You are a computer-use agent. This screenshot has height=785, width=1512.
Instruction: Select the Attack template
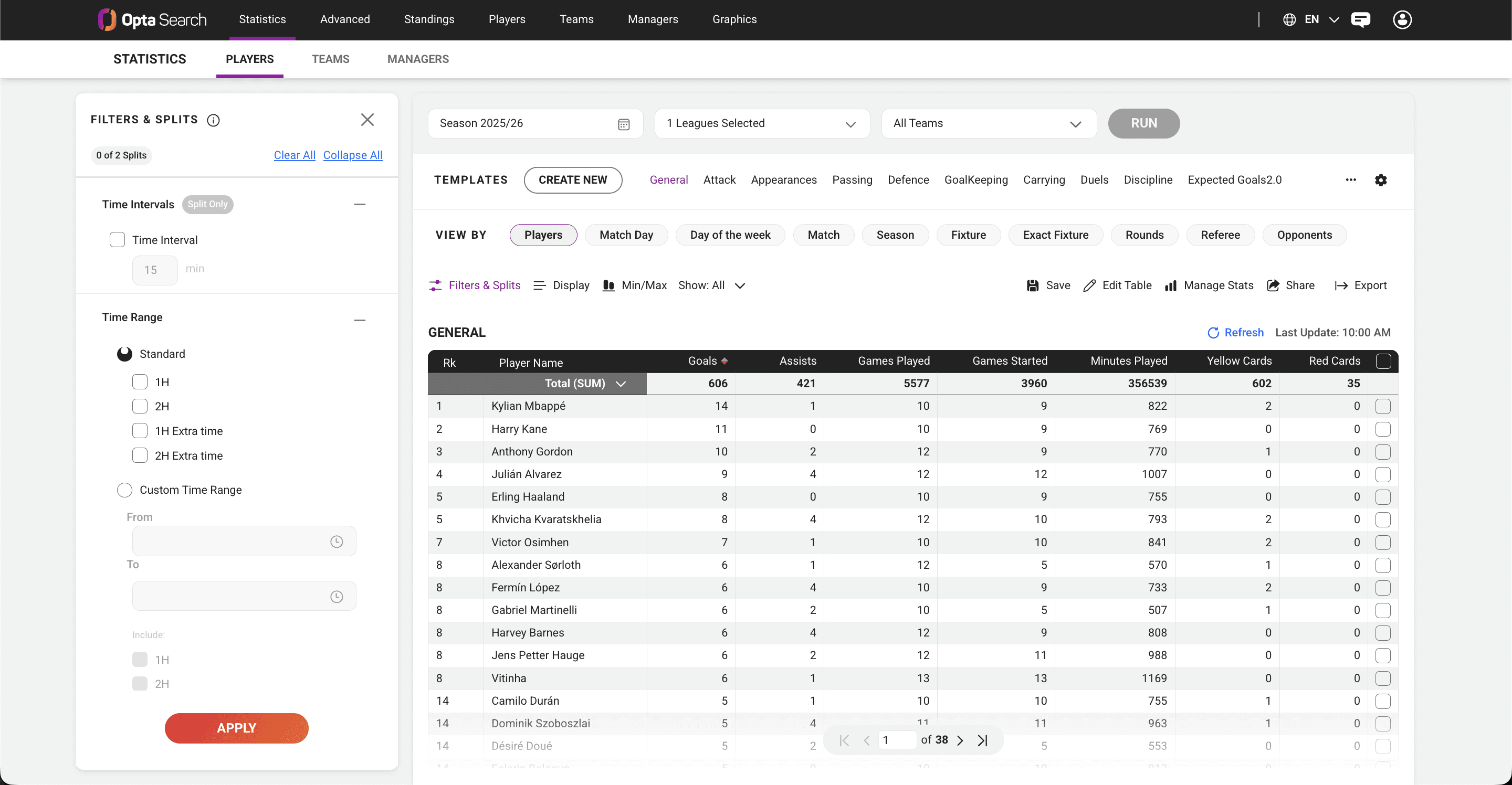point(719,180)
